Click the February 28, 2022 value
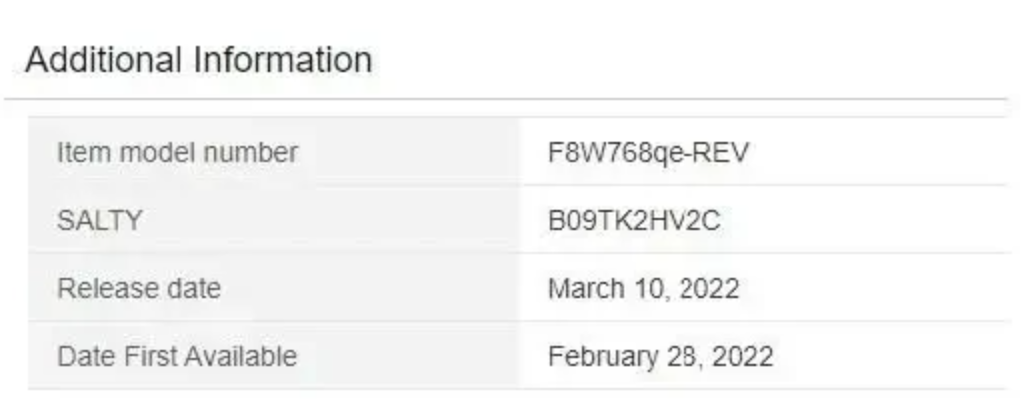Screen dimensions: 1028x404 point(661,357)
